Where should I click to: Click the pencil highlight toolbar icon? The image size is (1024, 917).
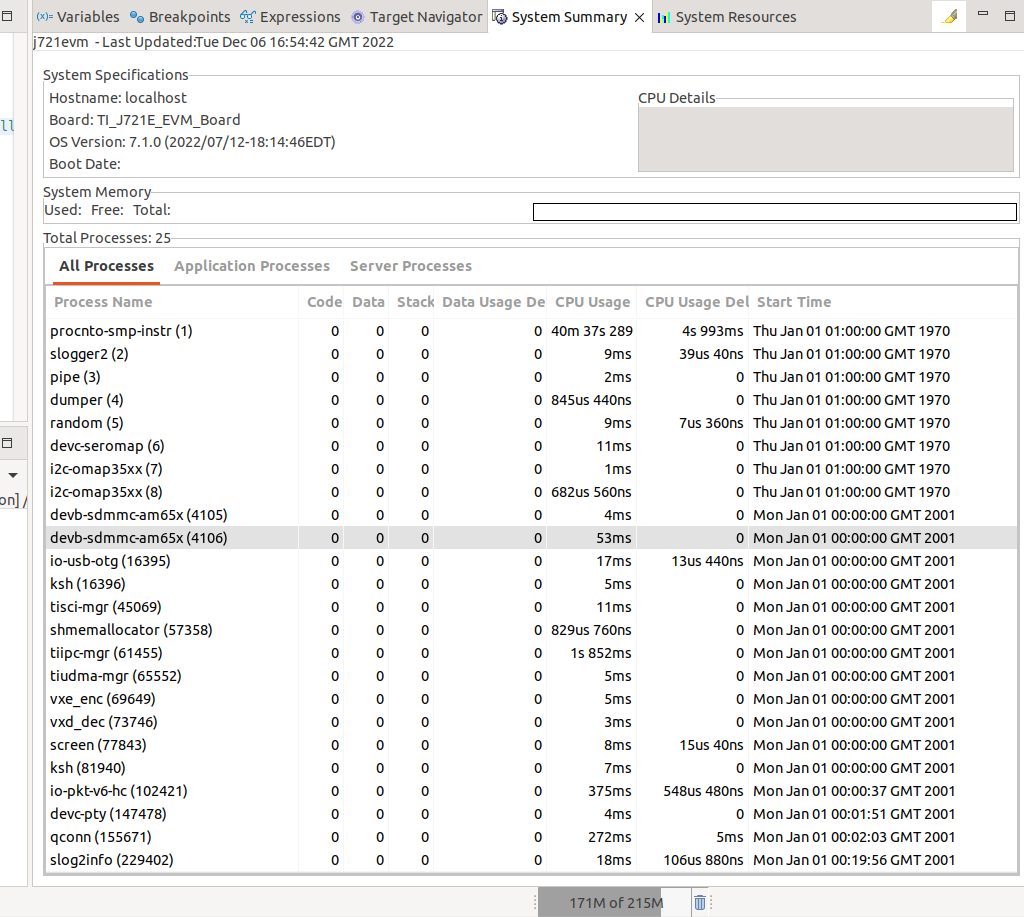pos(949,17)
